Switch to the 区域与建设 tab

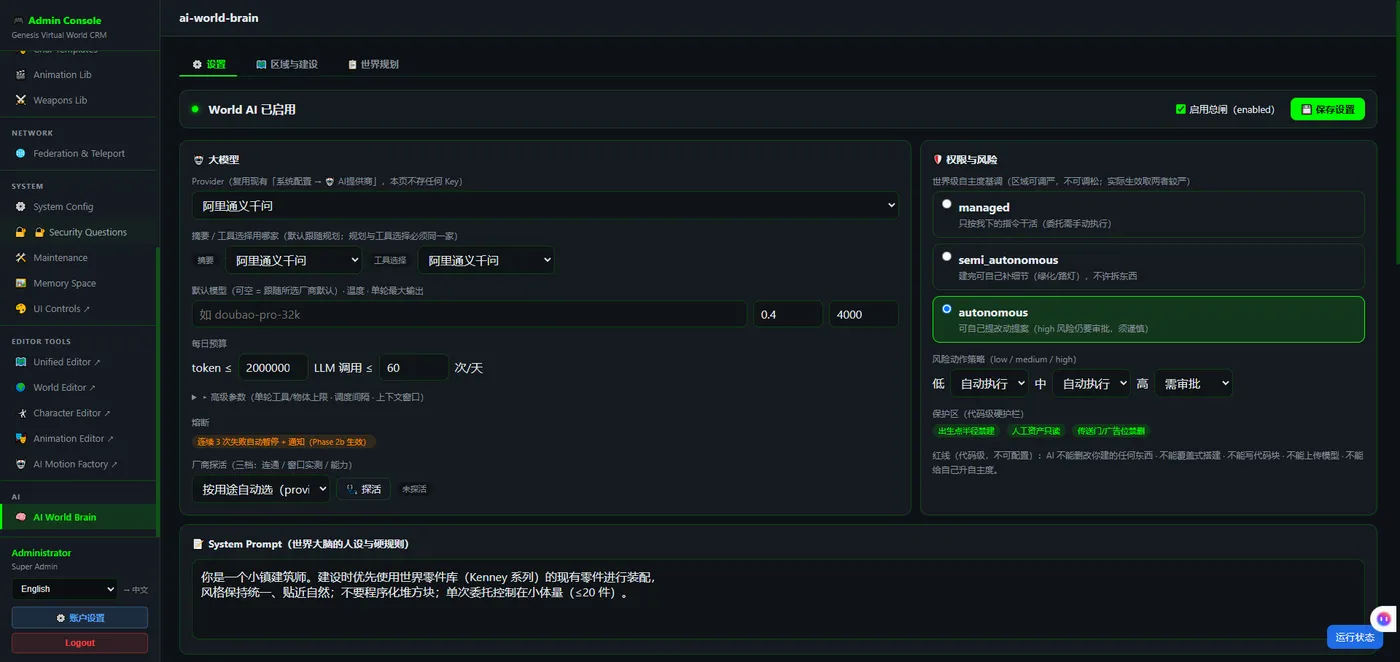tap(287, 64)
